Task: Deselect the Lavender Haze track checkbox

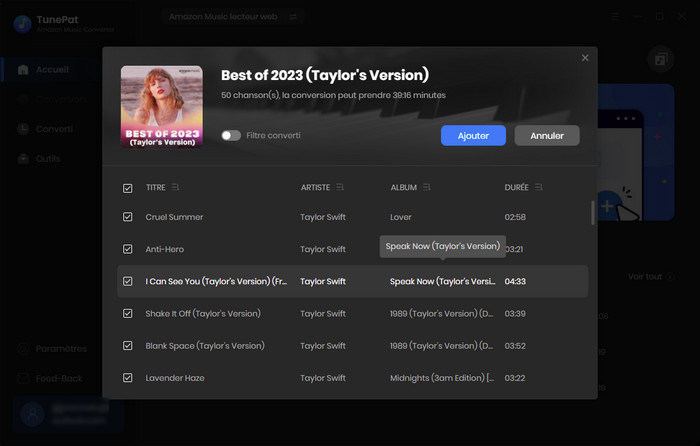Action: (x=127, y=377)
